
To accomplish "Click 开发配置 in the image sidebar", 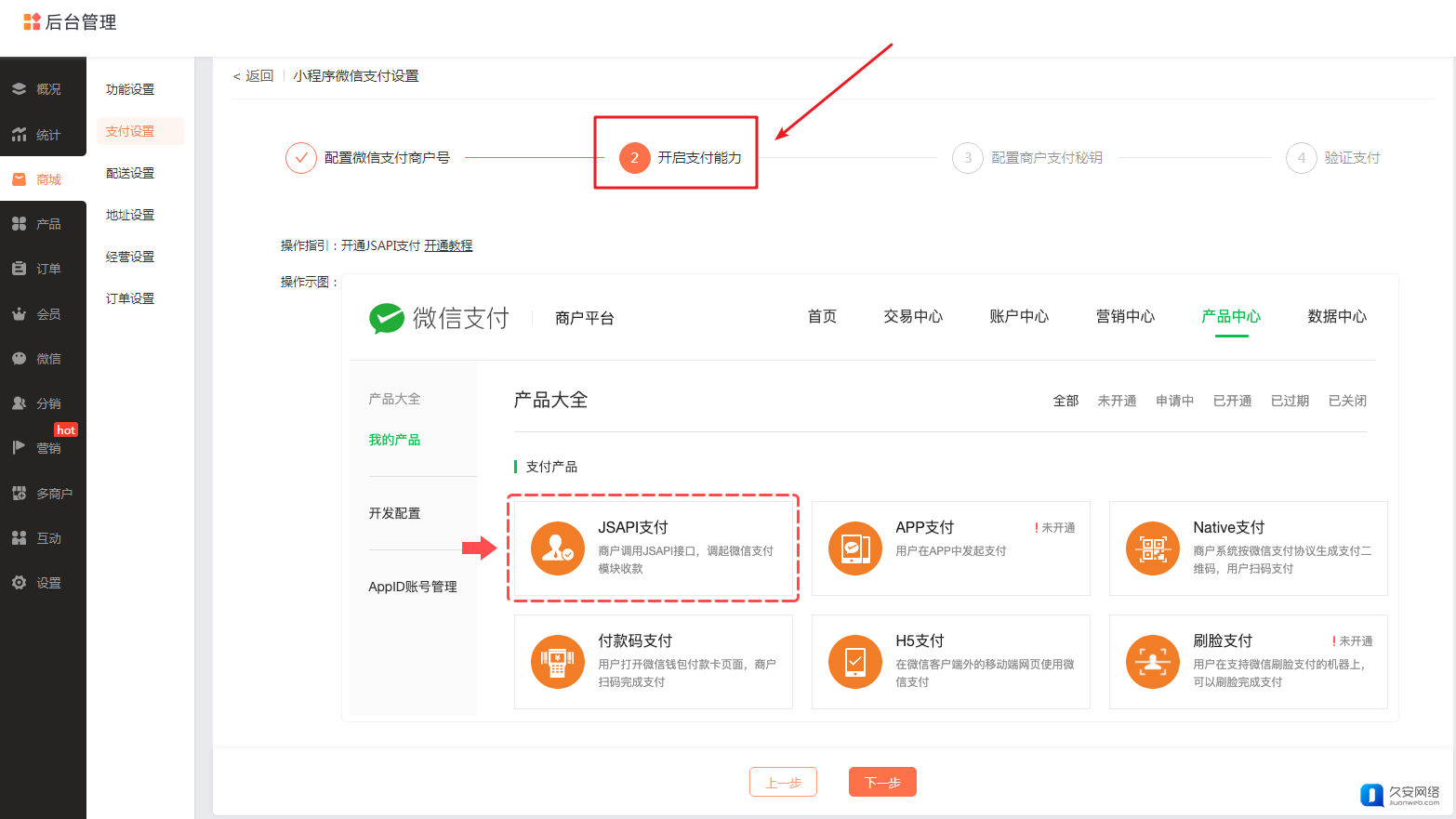I will 394,513.
